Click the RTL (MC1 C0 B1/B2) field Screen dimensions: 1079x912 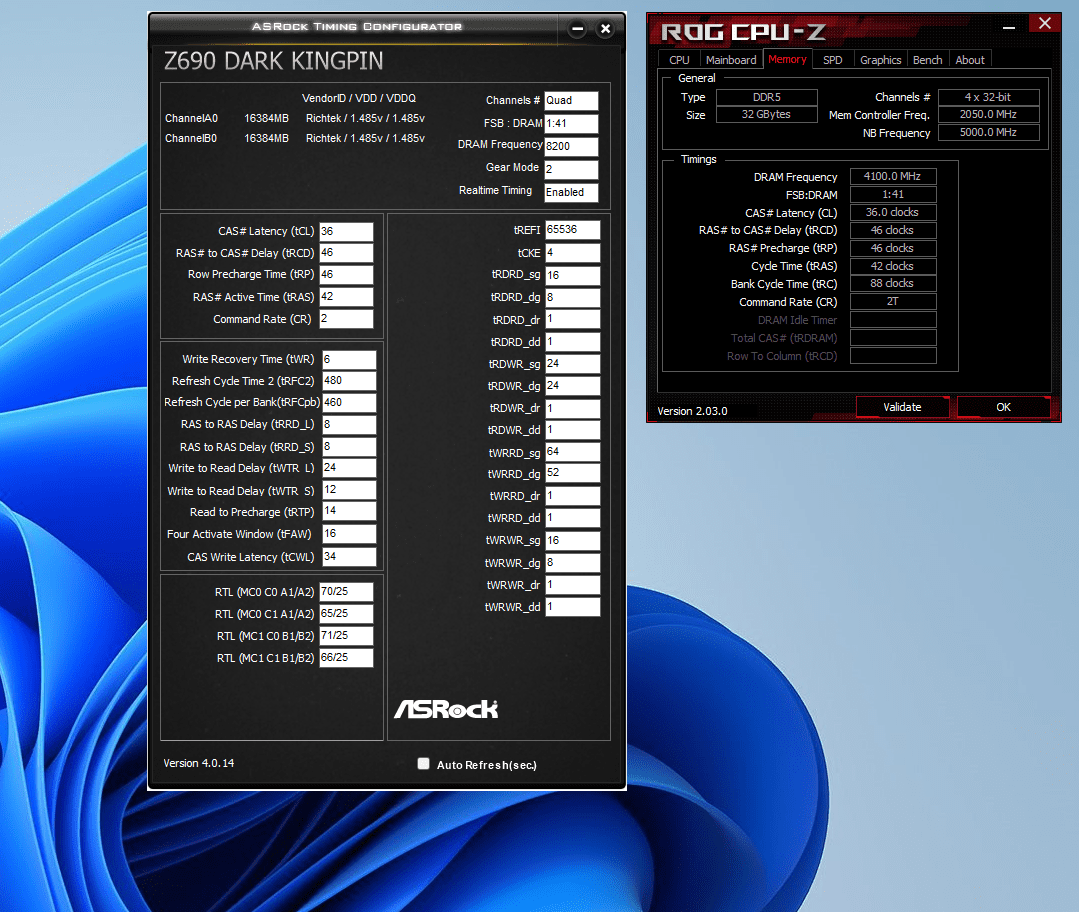(346, 635)
